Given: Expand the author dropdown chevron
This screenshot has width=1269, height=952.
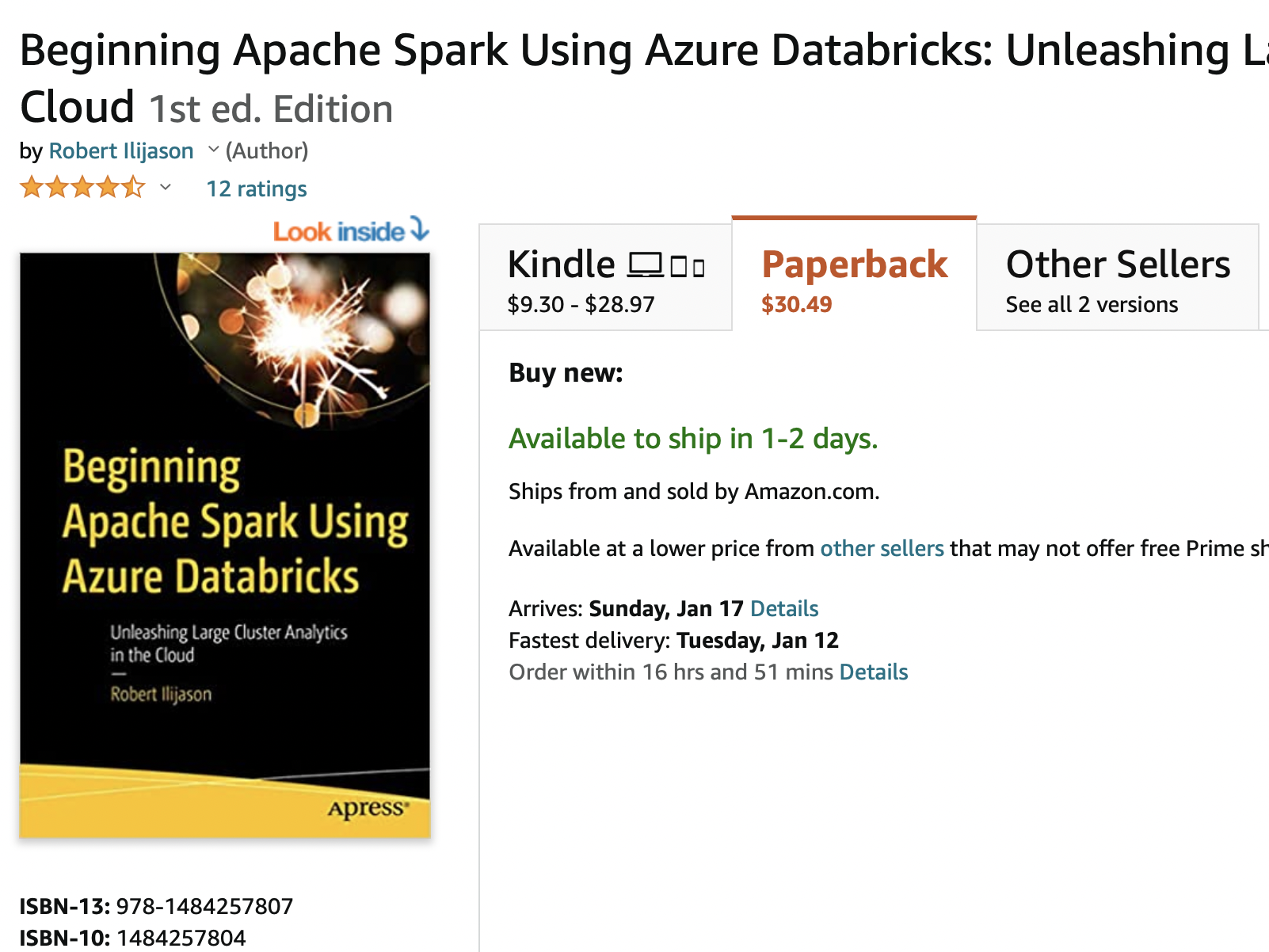Looking at the screenshot, I should [x=213, y=149].
